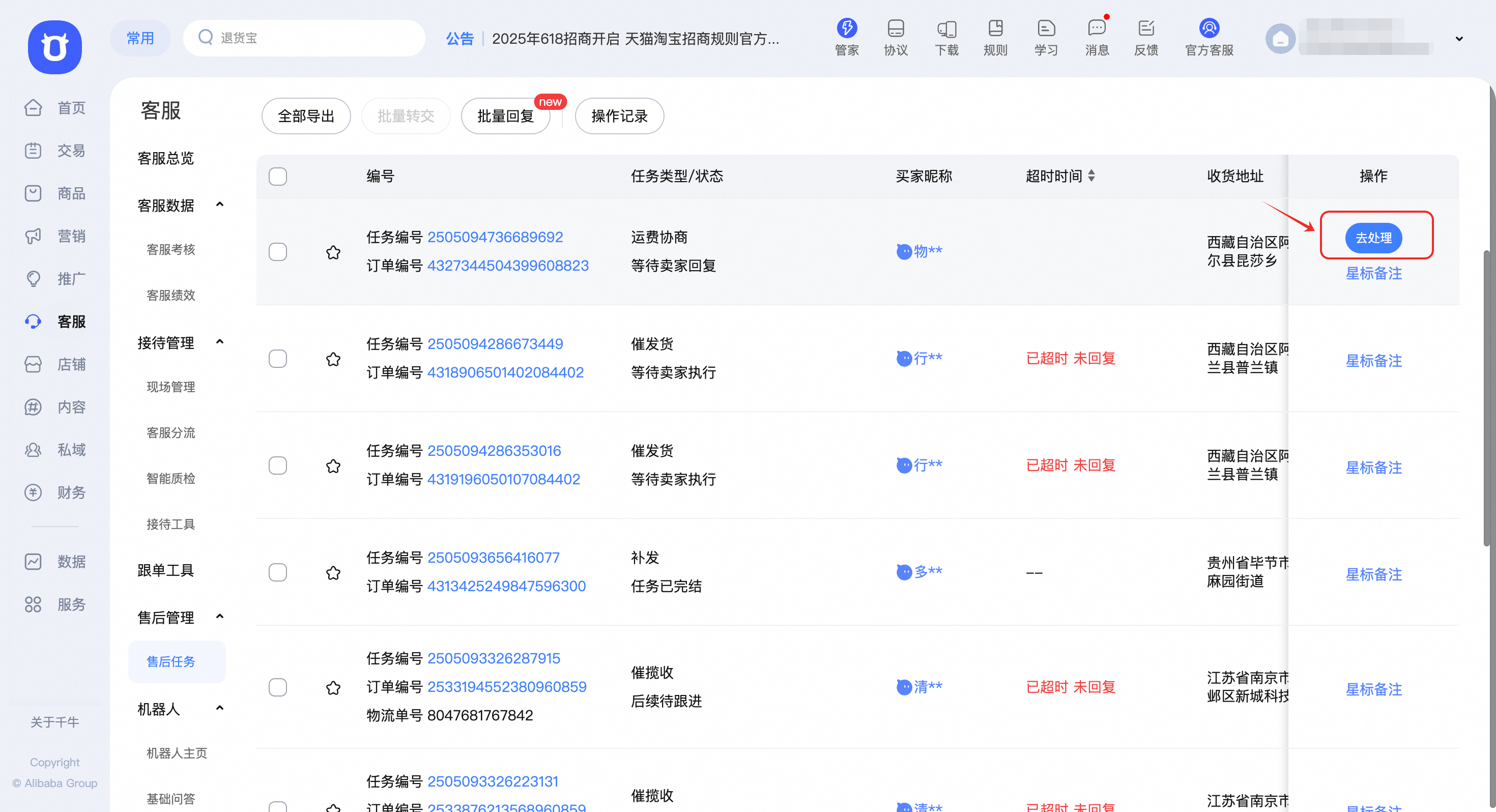Select 售后任务 menu item
The height and width of the screenshot is (812, 1496).
coord(177,661)
